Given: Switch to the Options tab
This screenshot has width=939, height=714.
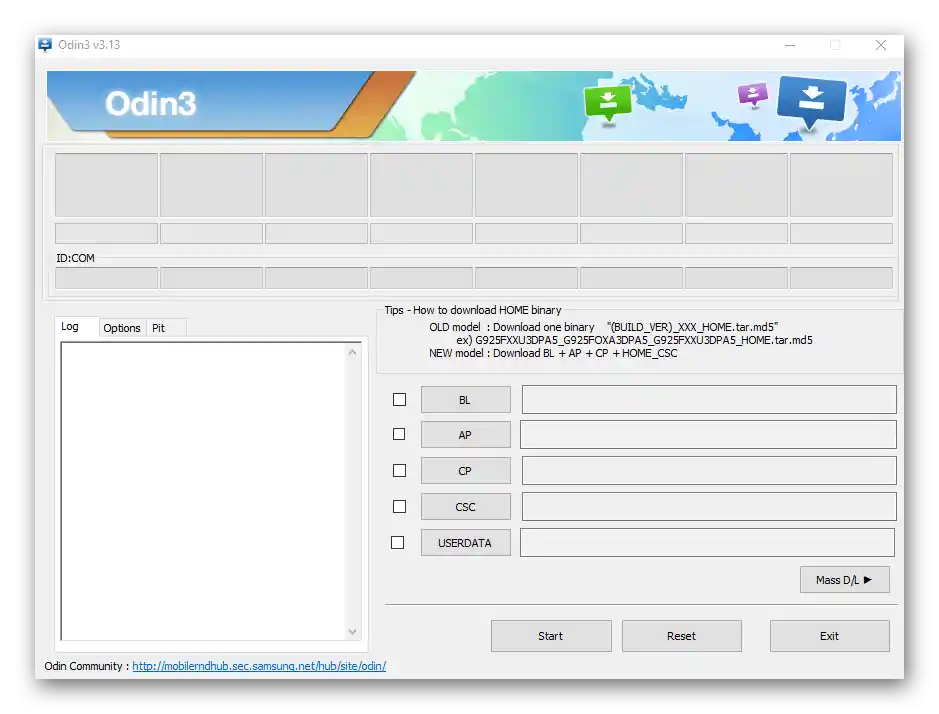Looking at the screenshot, I should point(122,328).
